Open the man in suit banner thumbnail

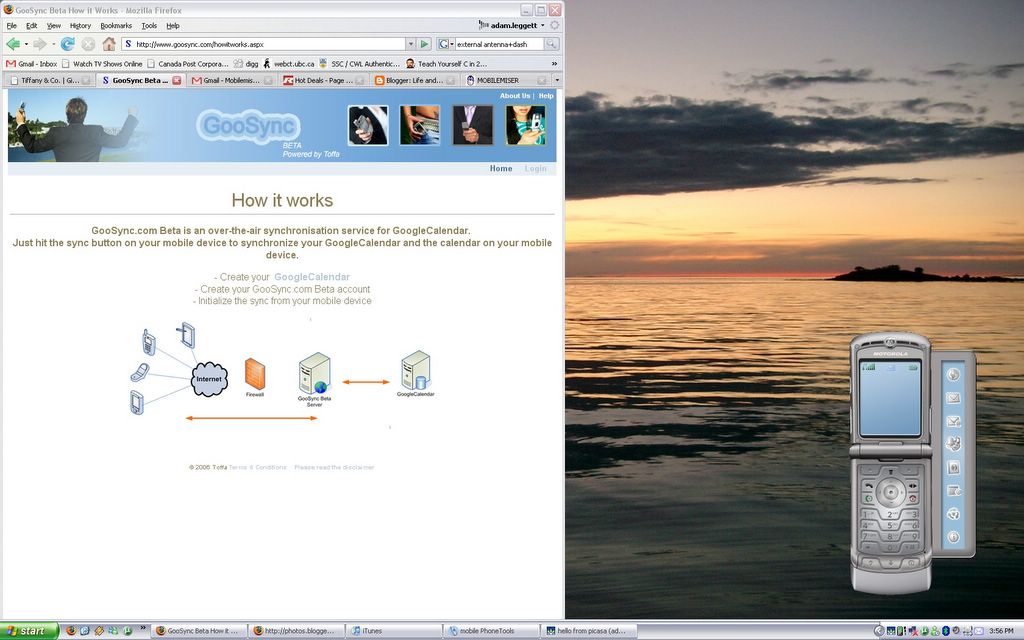[x=473, y=125]
